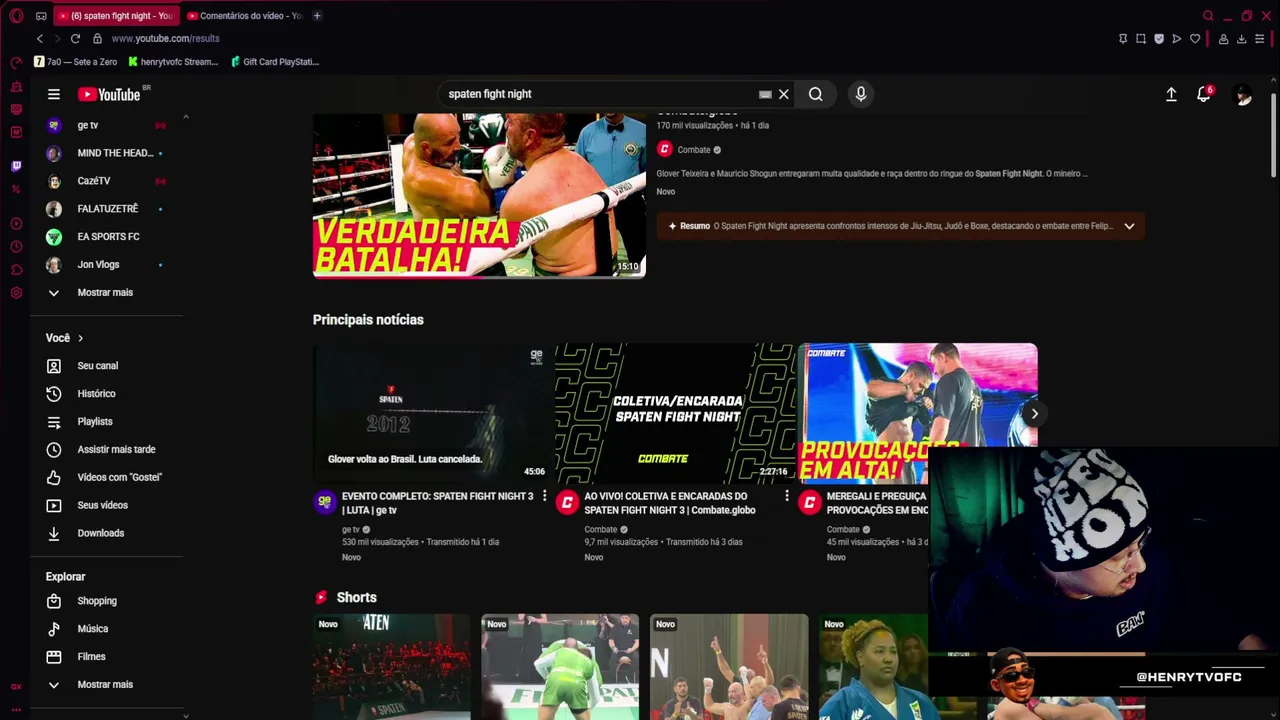
Task: Open Twitch in the Opera sidebar
Action: point(16,166)
